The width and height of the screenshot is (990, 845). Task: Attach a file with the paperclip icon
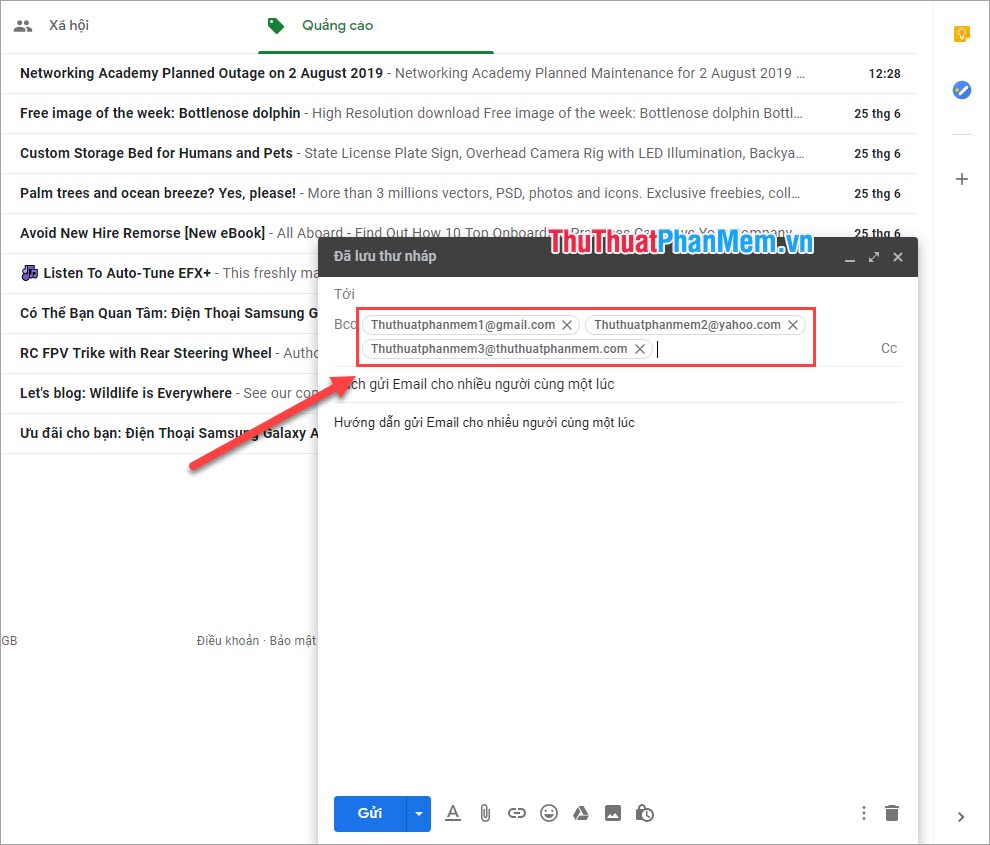485,813
